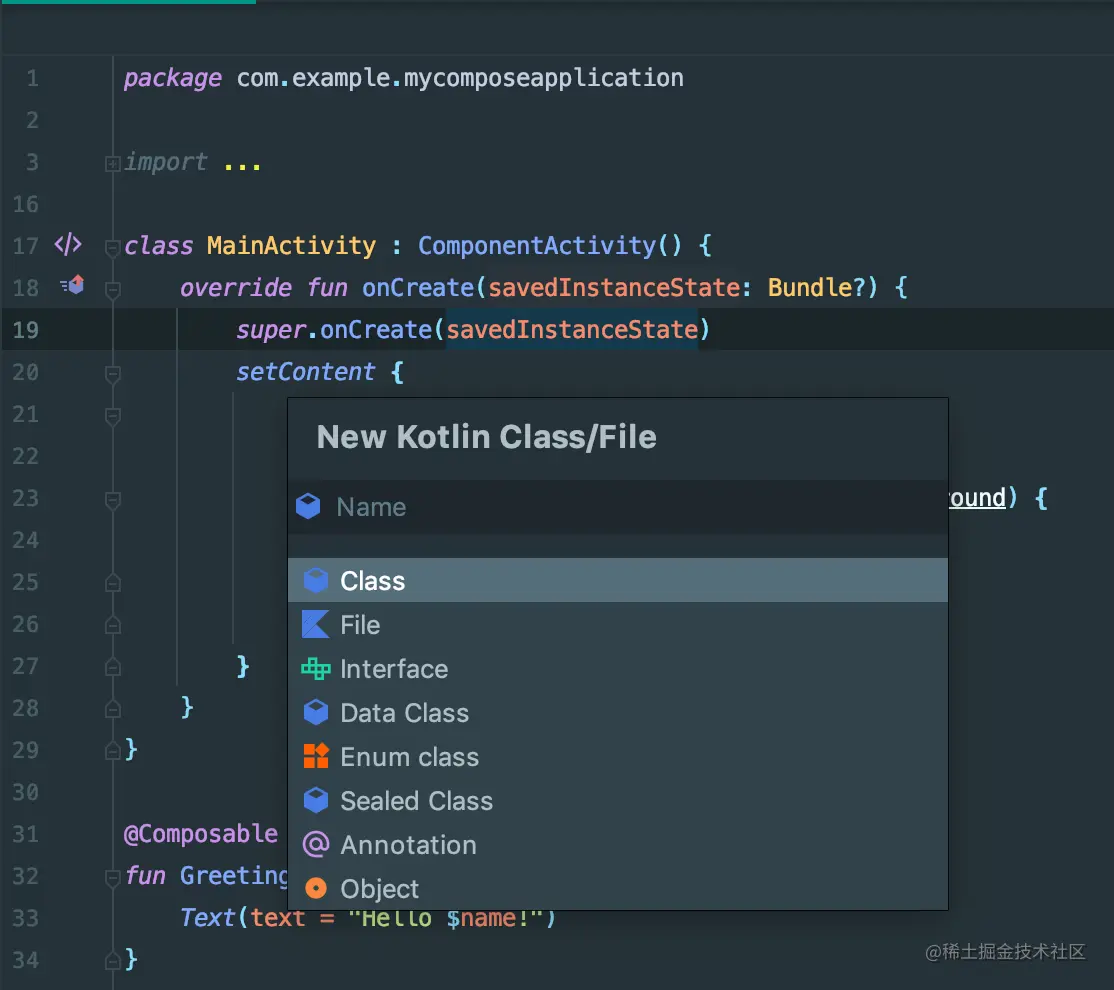Click the Kotlin logo icon next to File
Viewport: 1114px width, 990px height.
315,624
